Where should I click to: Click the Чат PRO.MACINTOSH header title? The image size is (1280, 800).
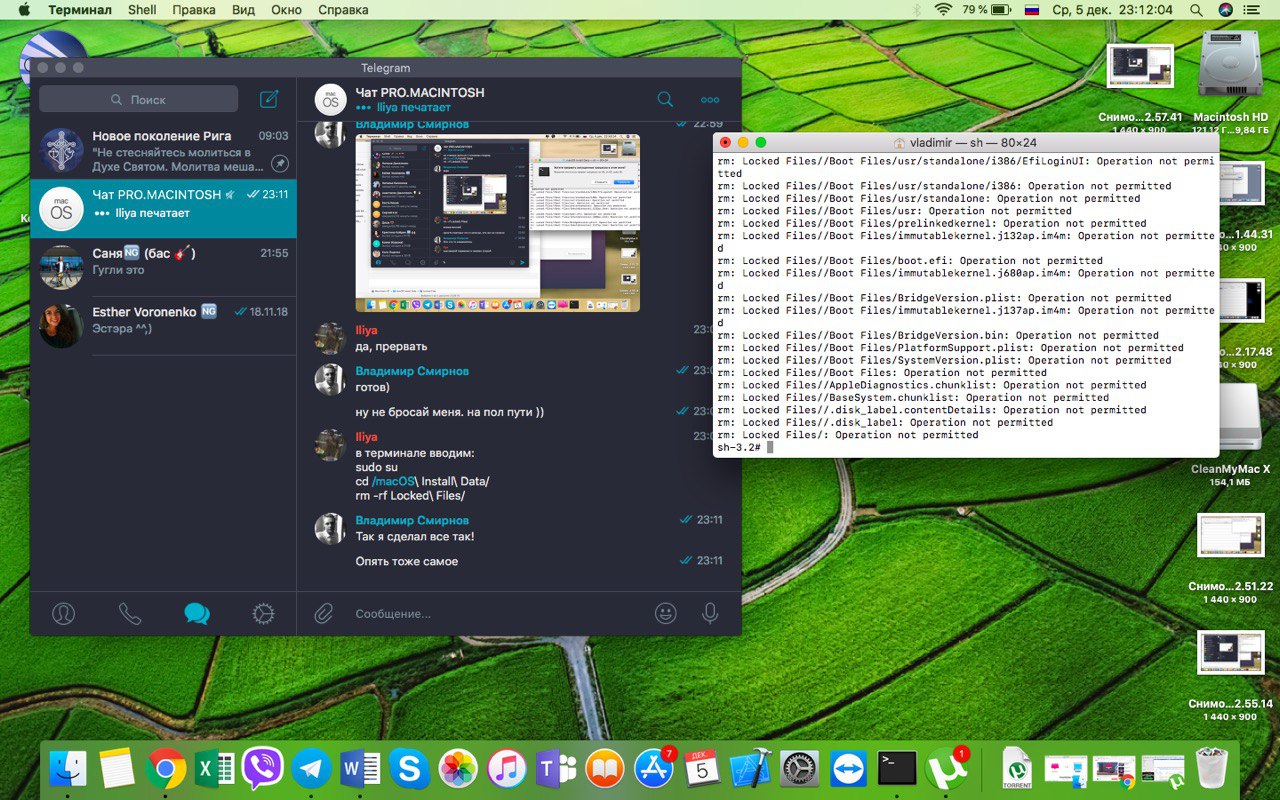(420, 92)
